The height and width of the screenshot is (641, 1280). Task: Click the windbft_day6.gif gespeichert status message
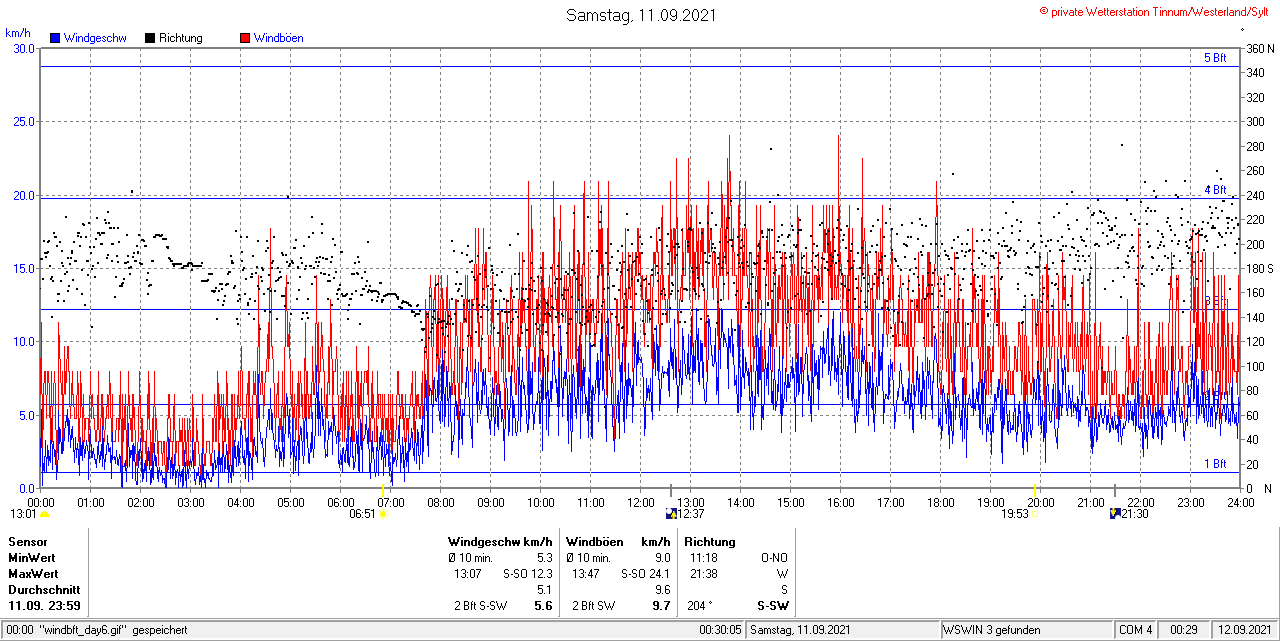[112, 630]
